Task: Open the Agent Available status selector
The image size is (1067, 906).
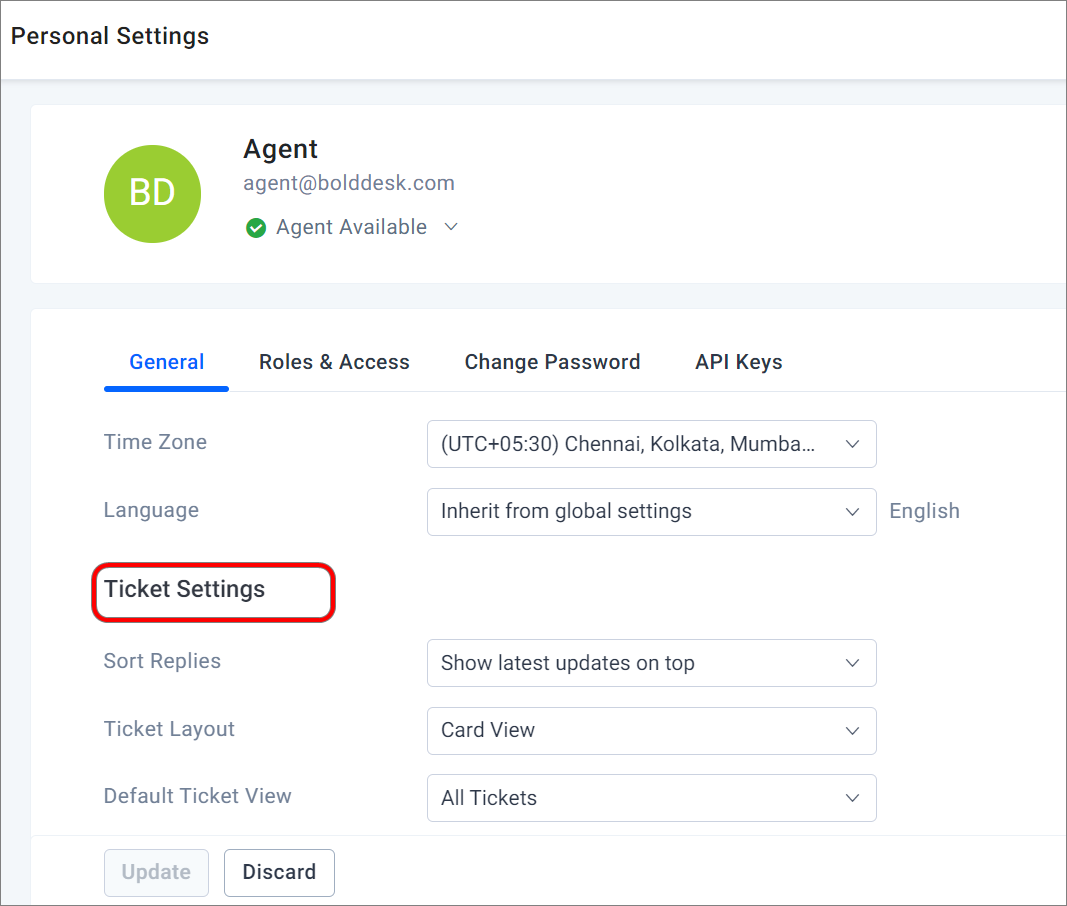Action: click(352, 227)
